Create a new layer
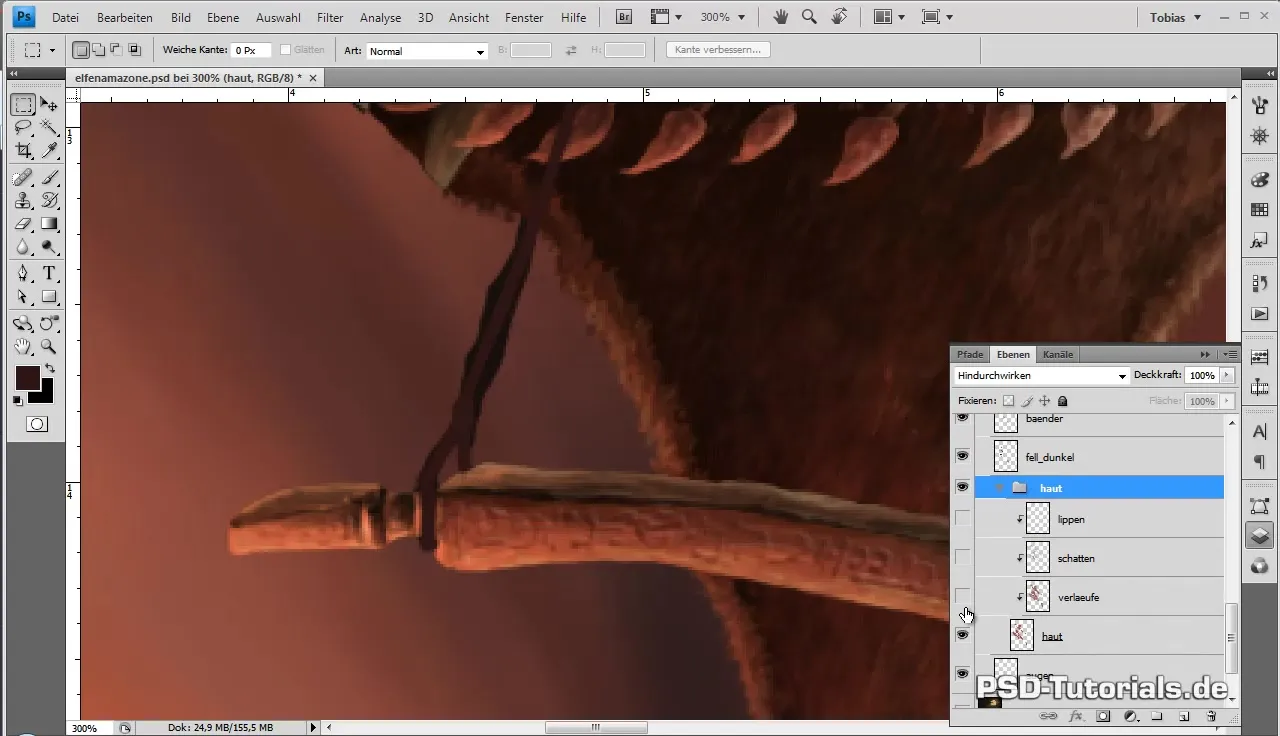1280x736 pixels. tap(1184, 716)
